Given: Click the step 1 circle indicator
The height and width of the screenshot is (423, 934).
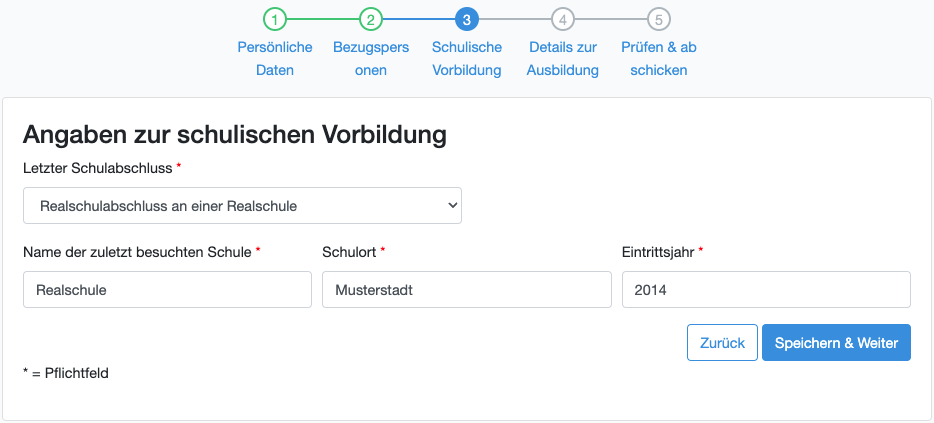Looking at the screenshot, I should coord(274,19).
